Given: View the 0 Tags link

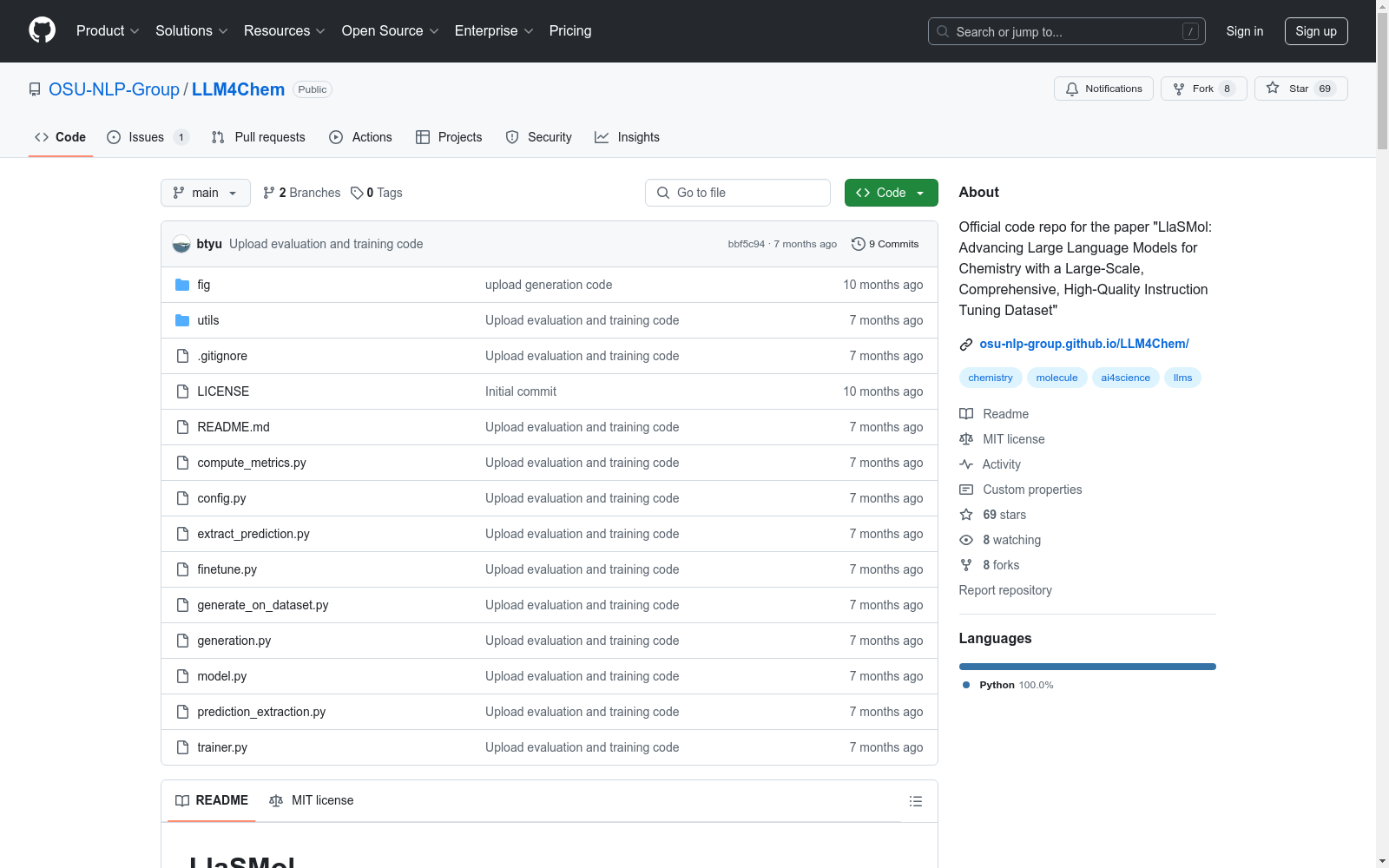Looking at the screenshot, I should tap(377, 193).
